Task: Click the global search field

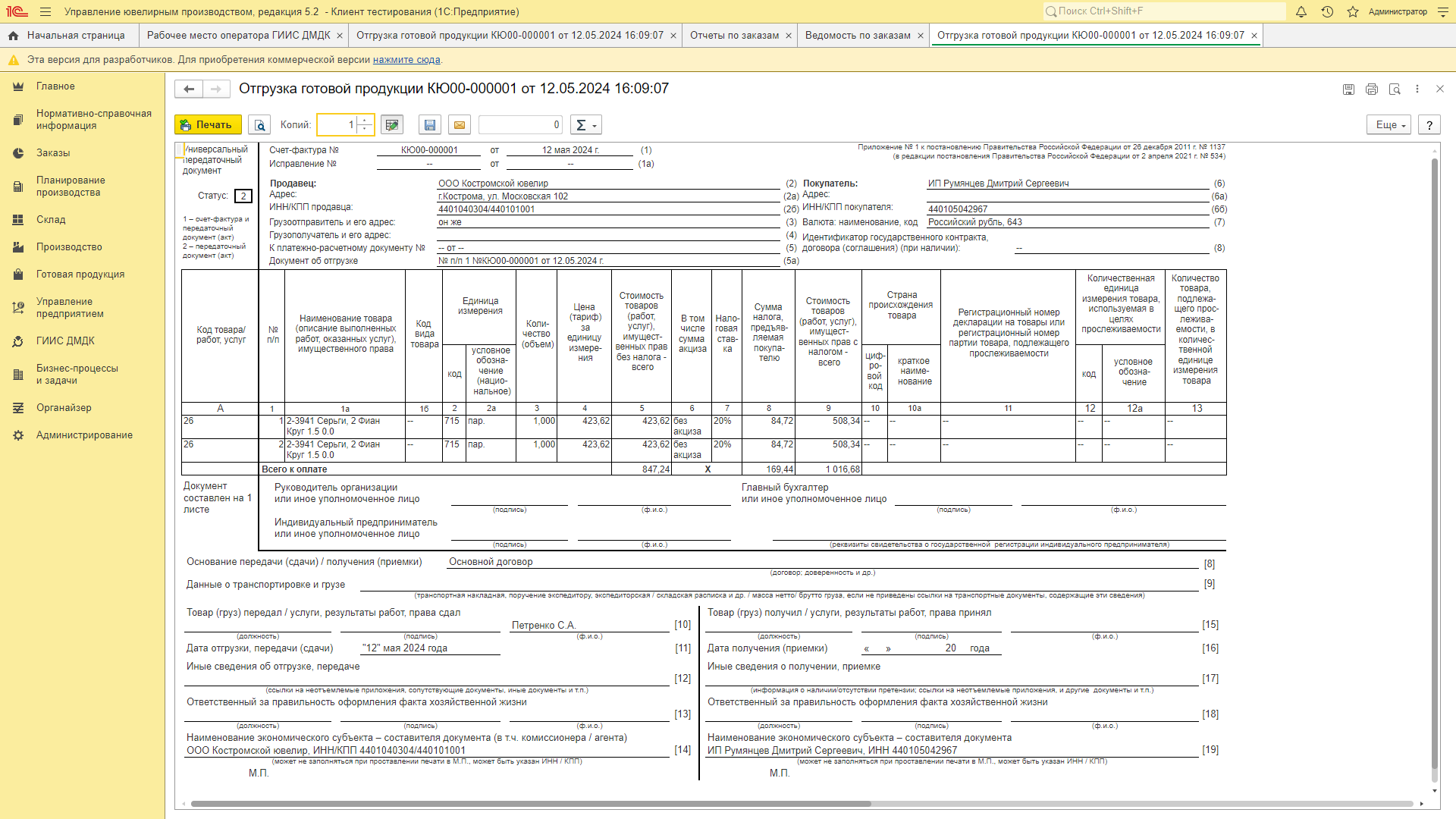Action: coord(1164,11)
